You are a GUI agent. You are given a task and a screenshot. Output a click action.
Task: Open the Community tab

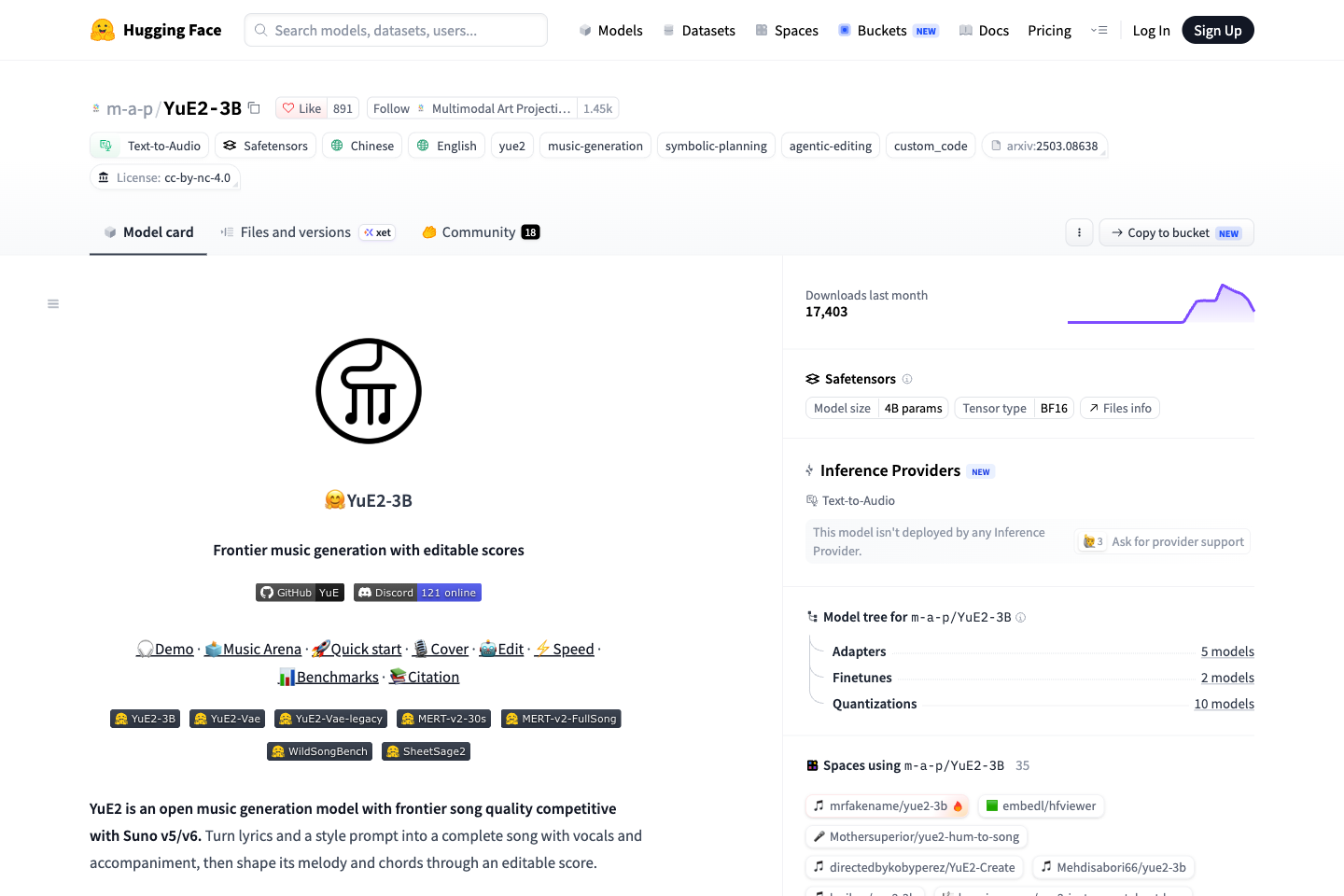pyautogui.click(x=481, y=232)
